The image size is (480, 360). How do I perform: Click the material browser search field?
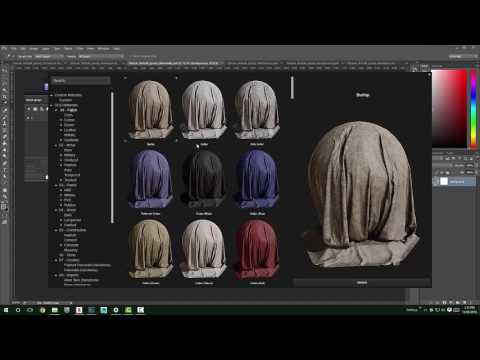point(80,81)
